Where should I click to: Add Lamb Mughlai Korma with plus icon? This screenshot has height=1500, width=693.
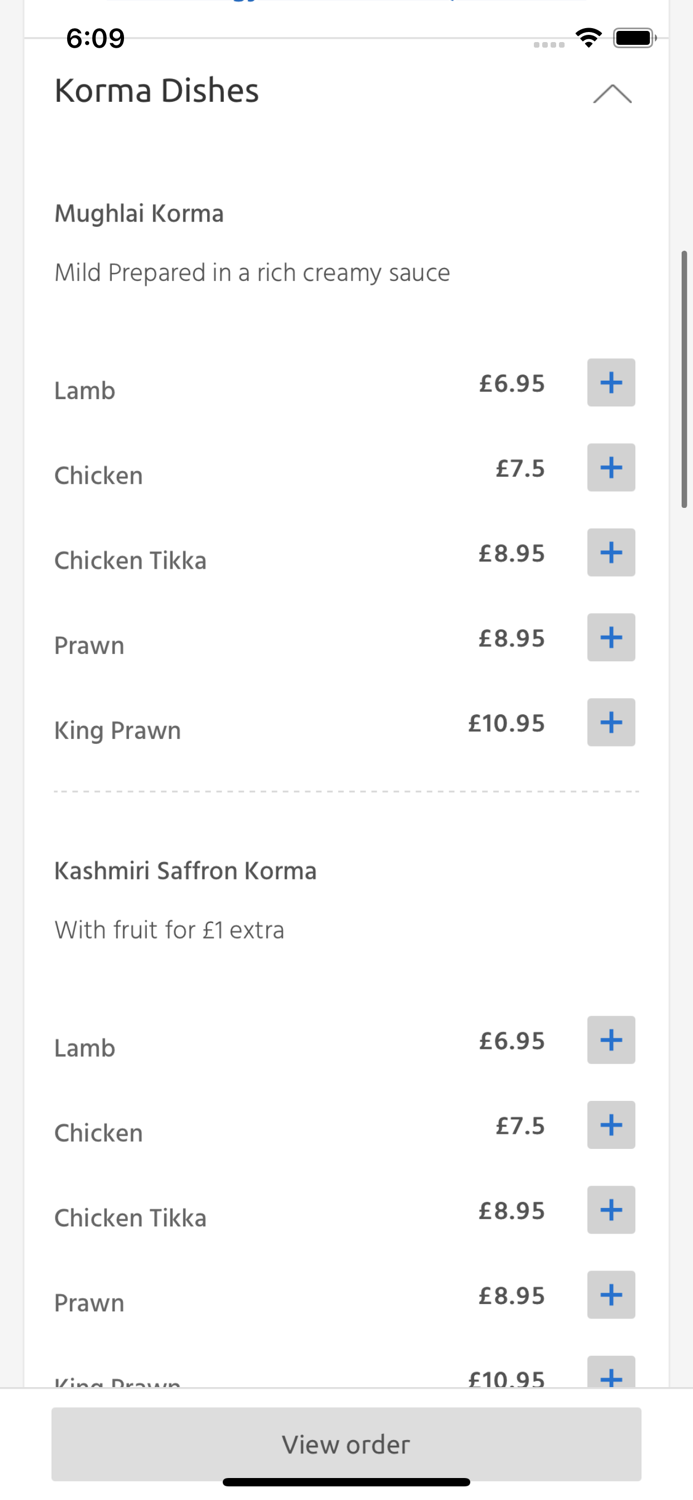pyautogui.click(x=611, y=382)
